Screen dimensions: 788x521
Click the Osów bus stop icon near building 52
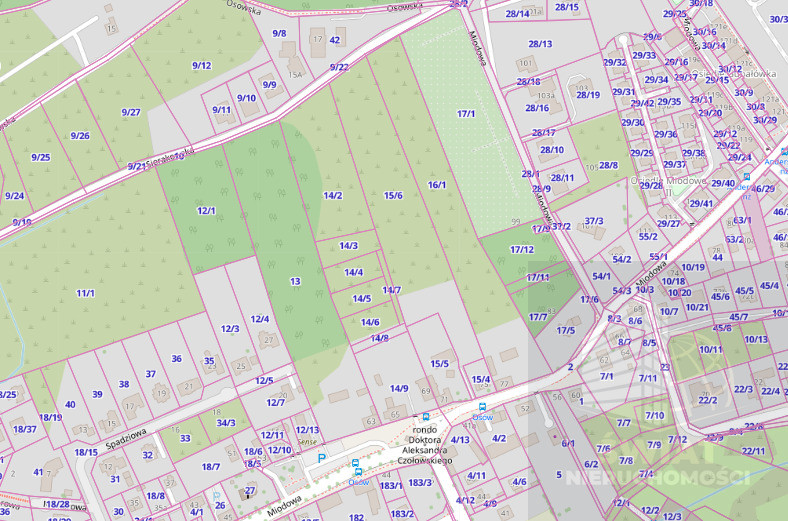click(482, 407)
